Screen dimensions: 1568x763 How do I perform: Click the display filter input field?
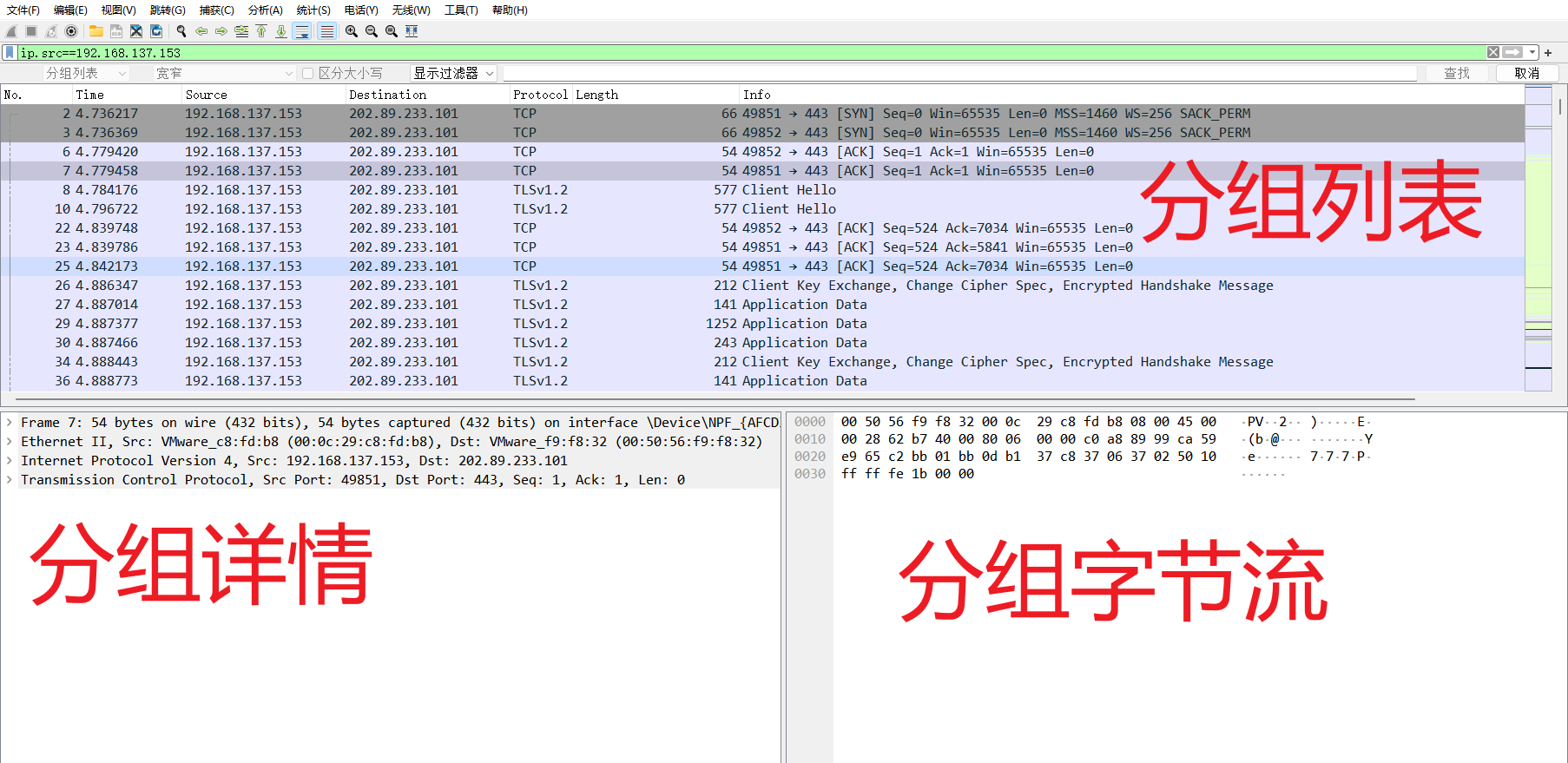(751, 53)
